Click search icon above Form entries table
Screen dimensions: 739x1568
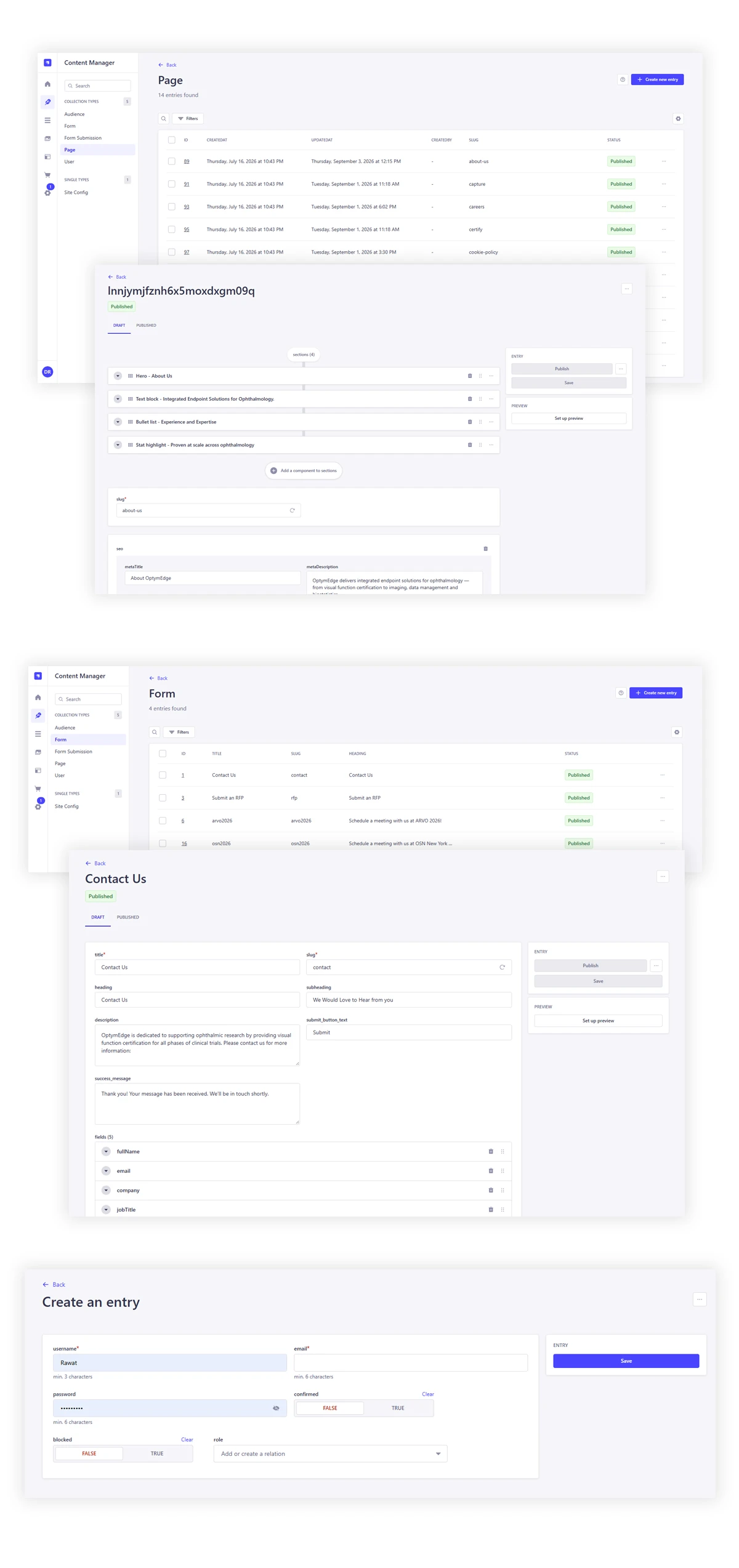click(x=155, y=733)
